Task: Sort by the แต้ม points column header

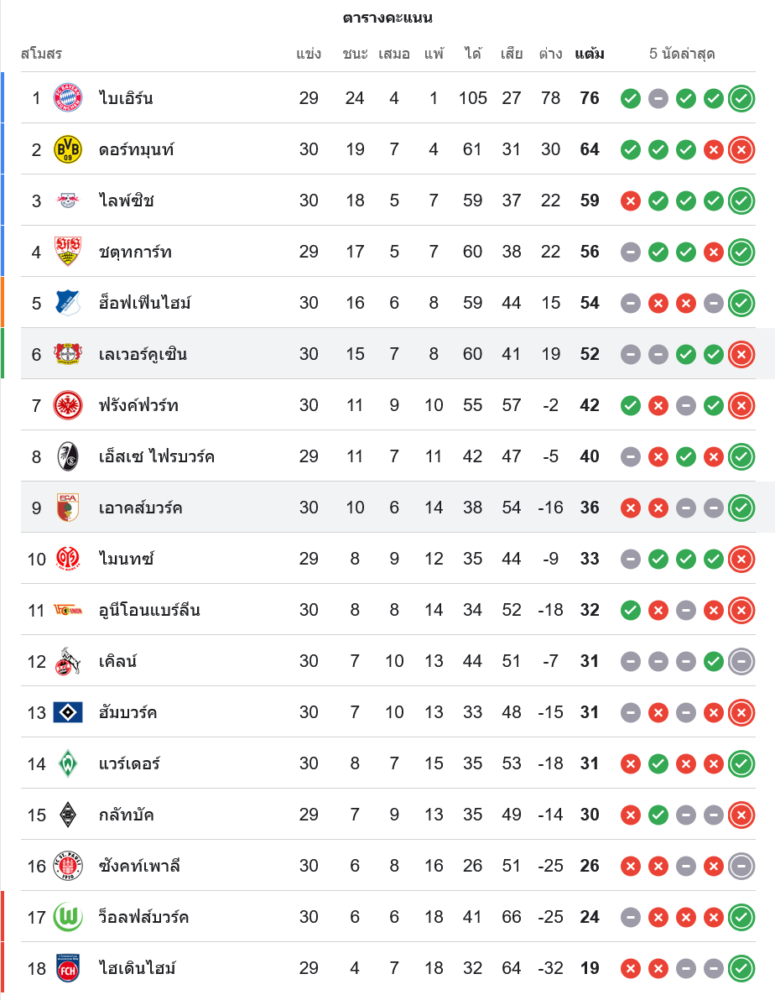Action: pyautogui.click(x=589, y=54)
